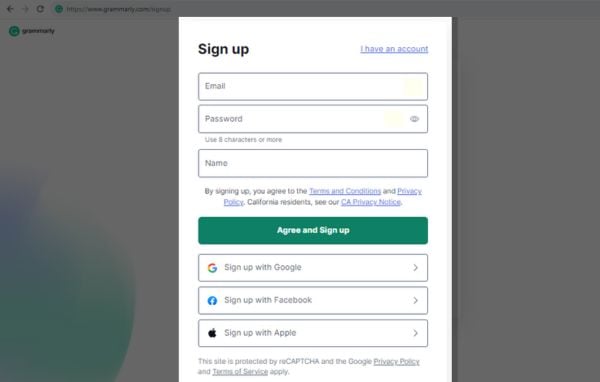Screen dimensions: 600x382
Task: Open reCAPTCHA Terms of Service link
Action: (x=240, y=372)
